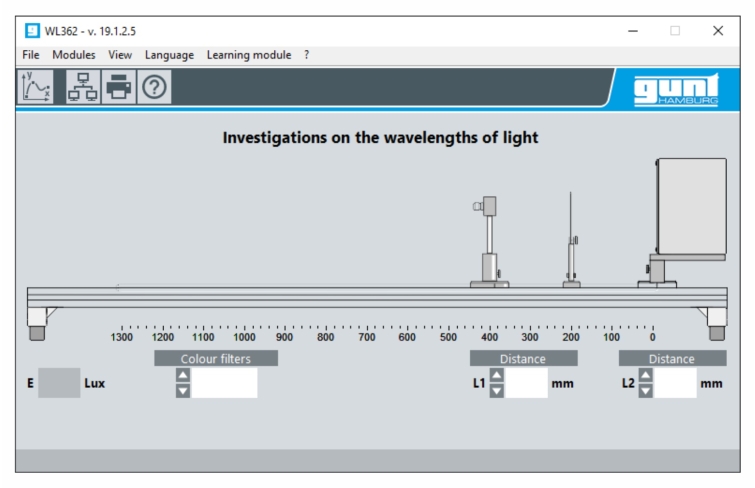The width and height of the screenshot is (755, 488).
Task: Click the 1000 mark on the scale
Action: tap(244, 337)
